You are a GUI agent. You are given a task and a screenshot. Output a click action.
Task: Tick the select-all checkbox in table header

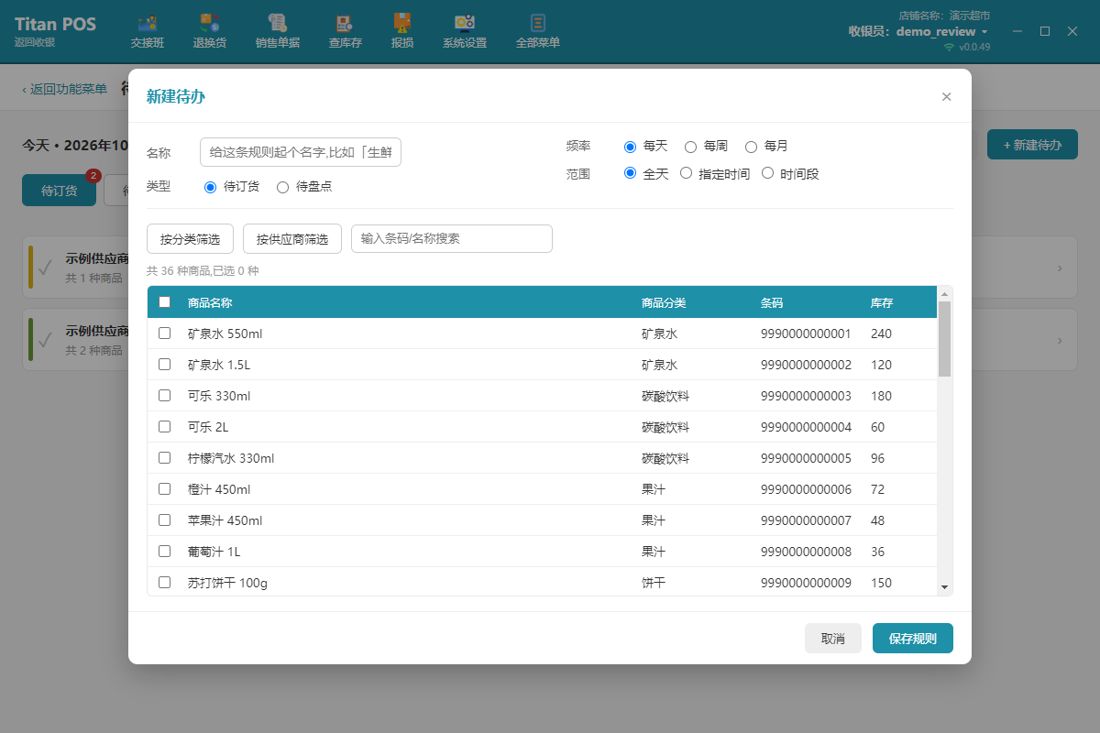164,302
